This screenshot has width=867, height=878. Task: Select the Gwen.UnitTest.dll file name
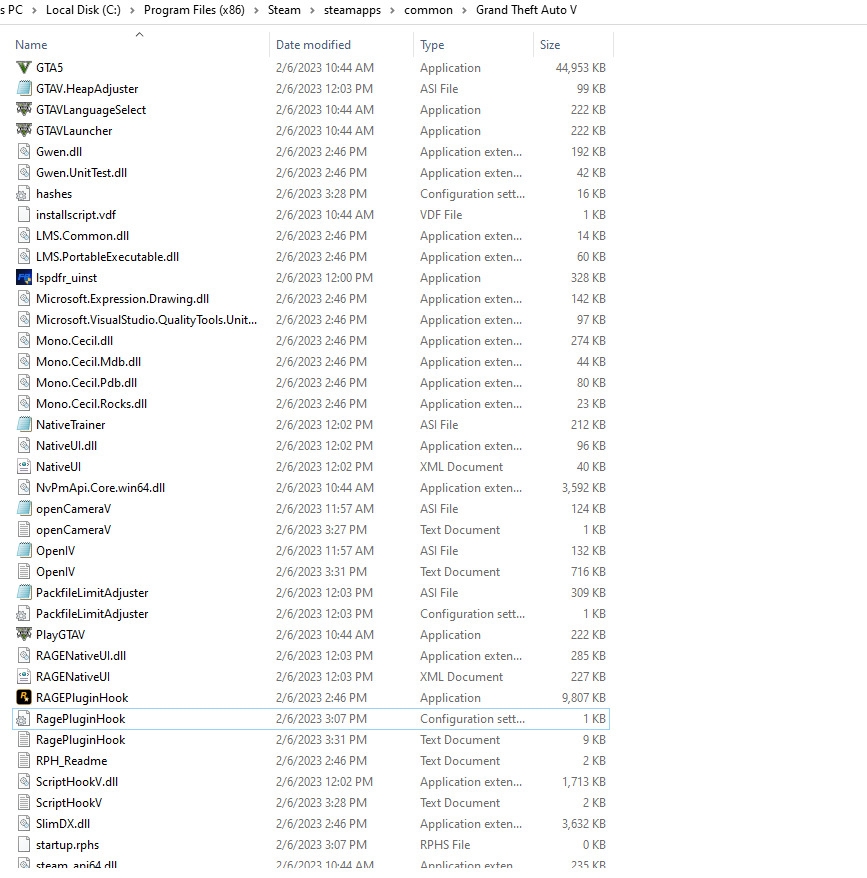tap(81, 173)
